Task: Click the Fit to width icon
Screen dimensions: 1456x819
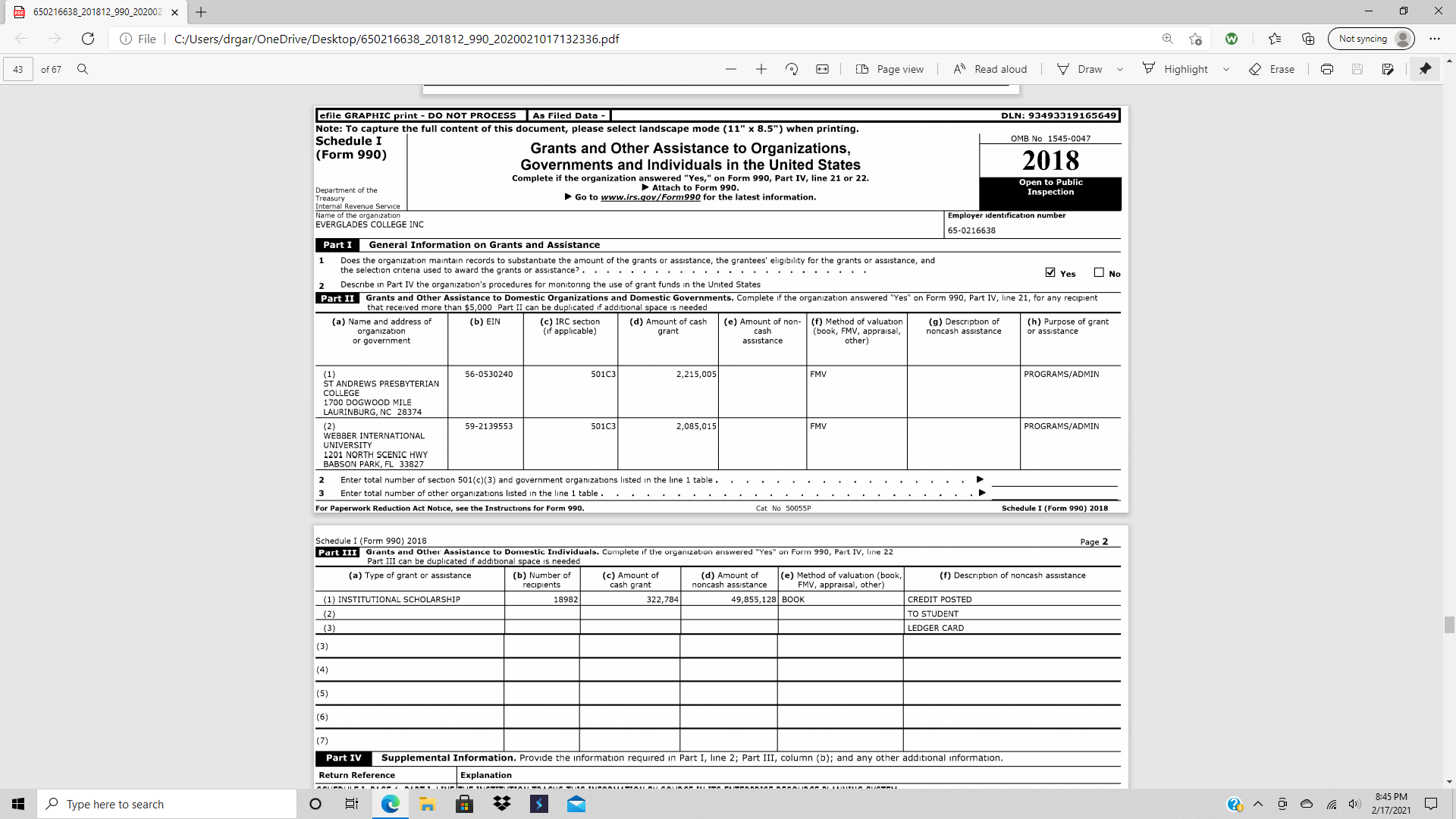Action: (x=822, y=69)
